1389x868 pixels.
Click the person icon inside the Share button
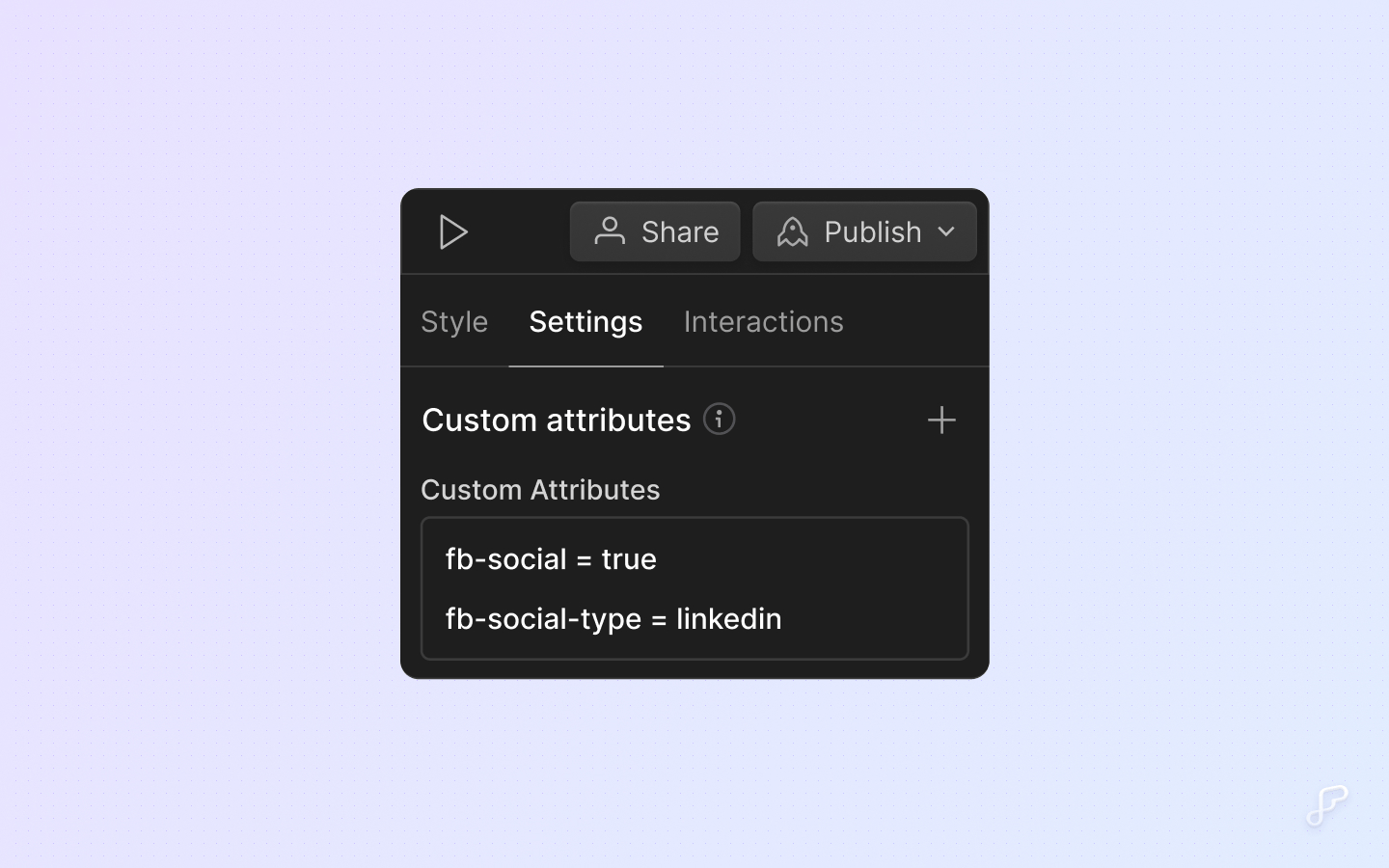[610, 231]
